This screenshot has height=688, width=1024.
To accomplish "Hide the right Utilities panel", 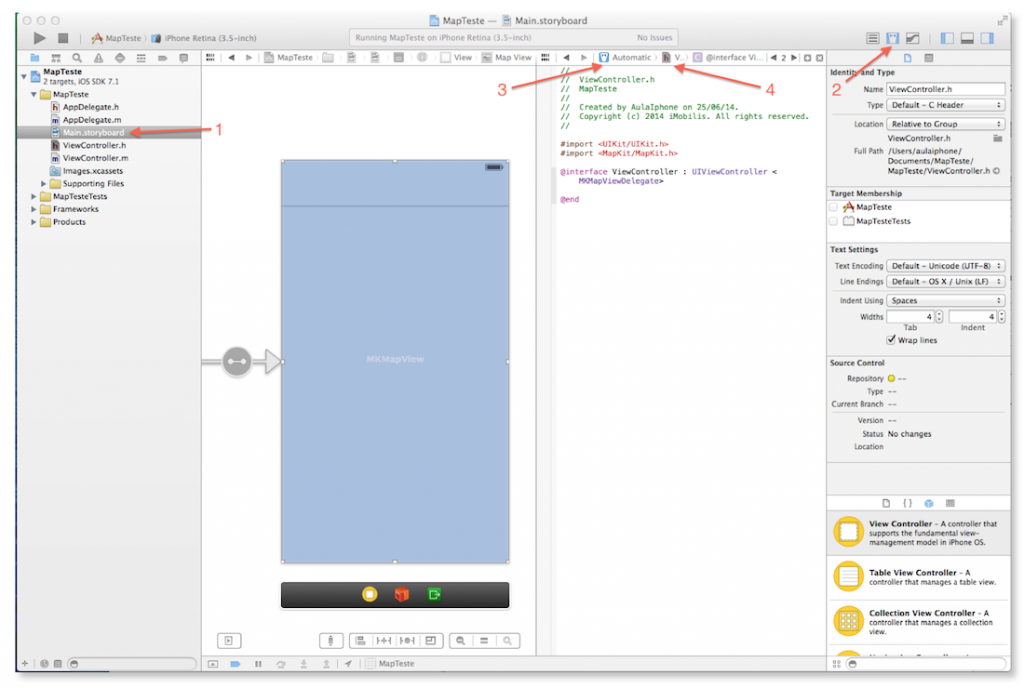I will tap(987, 38).
